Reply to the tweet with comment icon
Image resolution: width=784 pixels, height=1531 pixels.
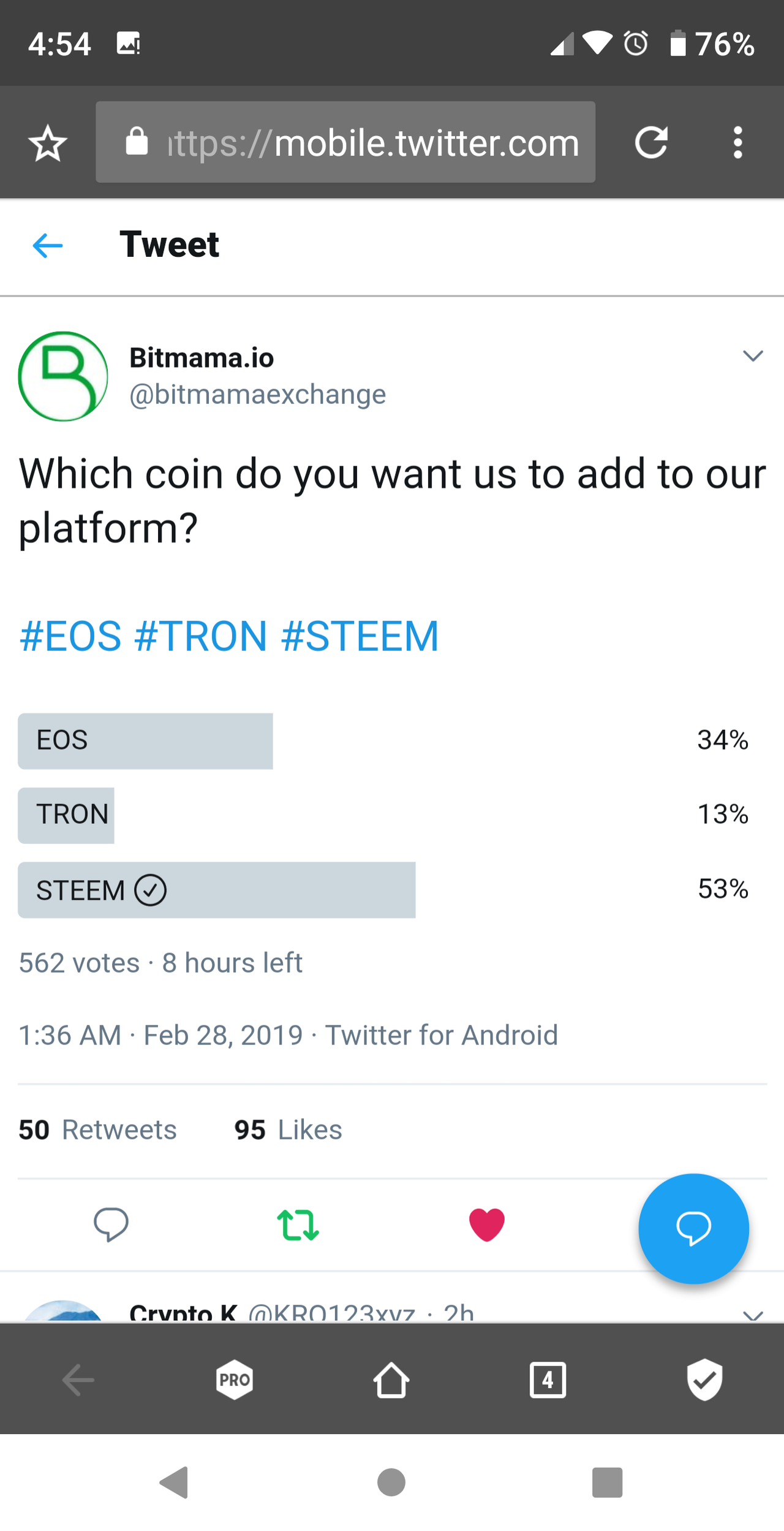(111, 1224)
